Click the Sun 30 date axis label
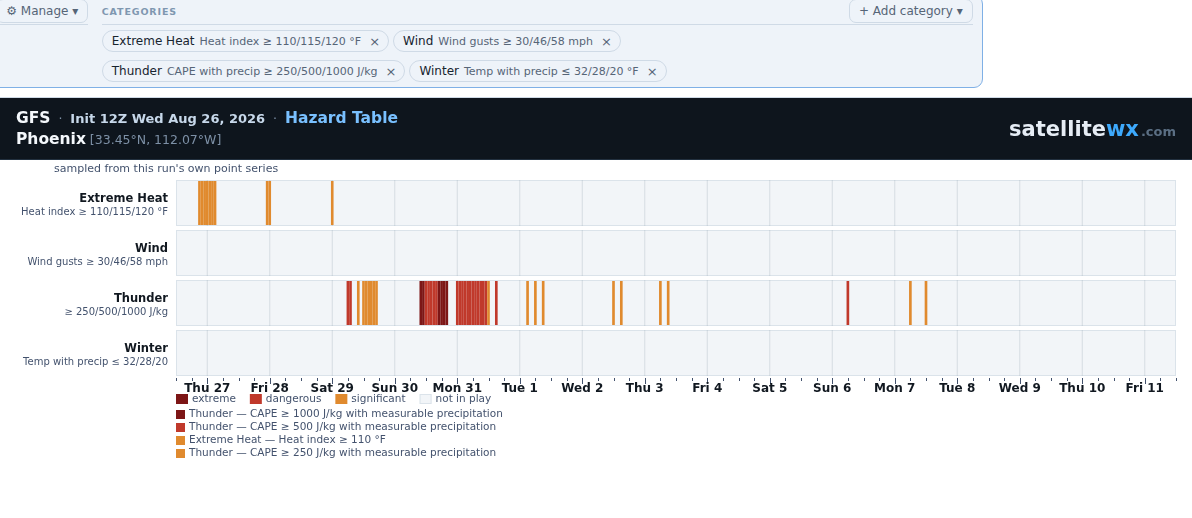 395,388
